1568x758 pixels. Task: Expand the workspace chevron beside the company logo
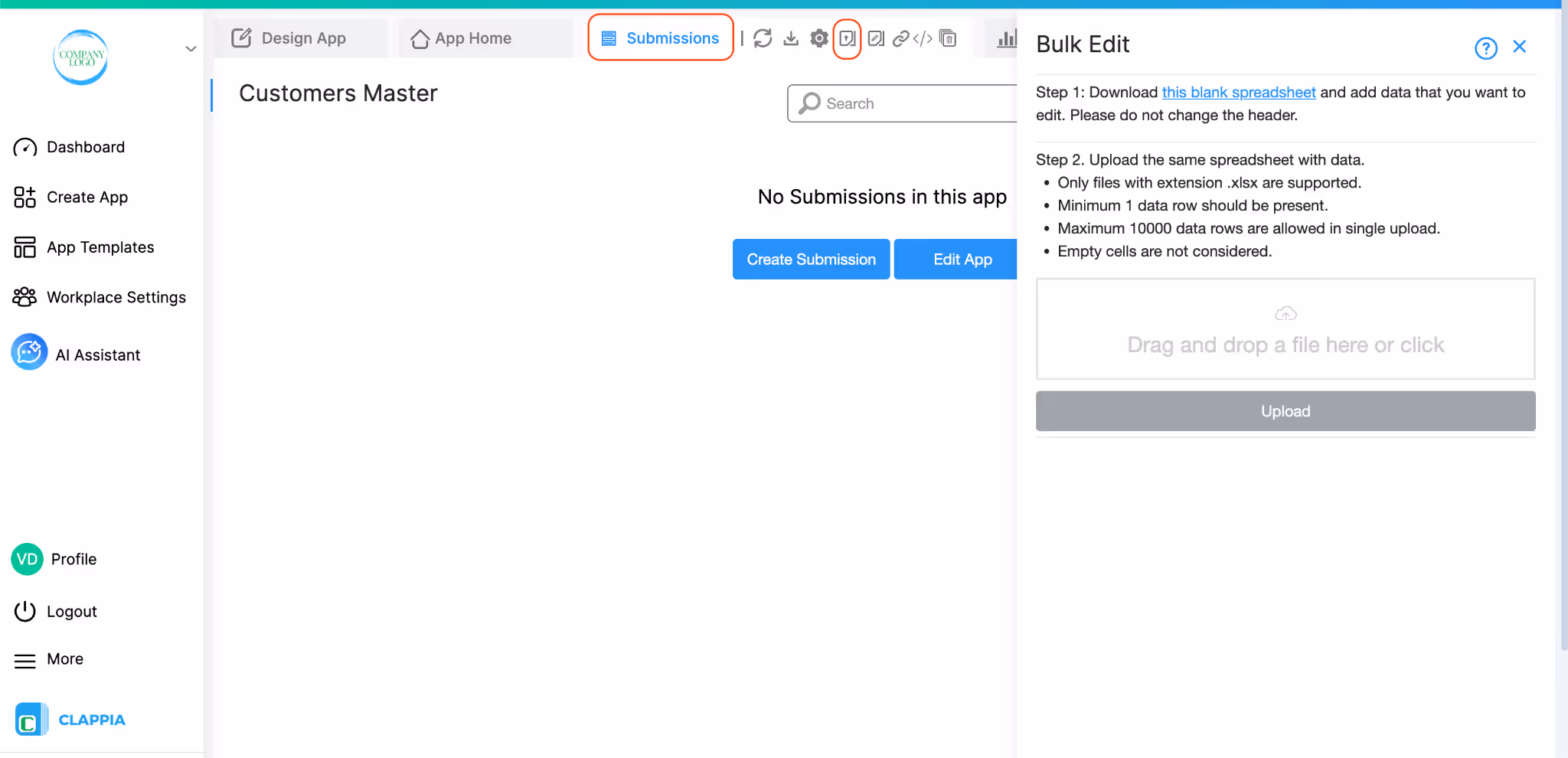(190, 48)
